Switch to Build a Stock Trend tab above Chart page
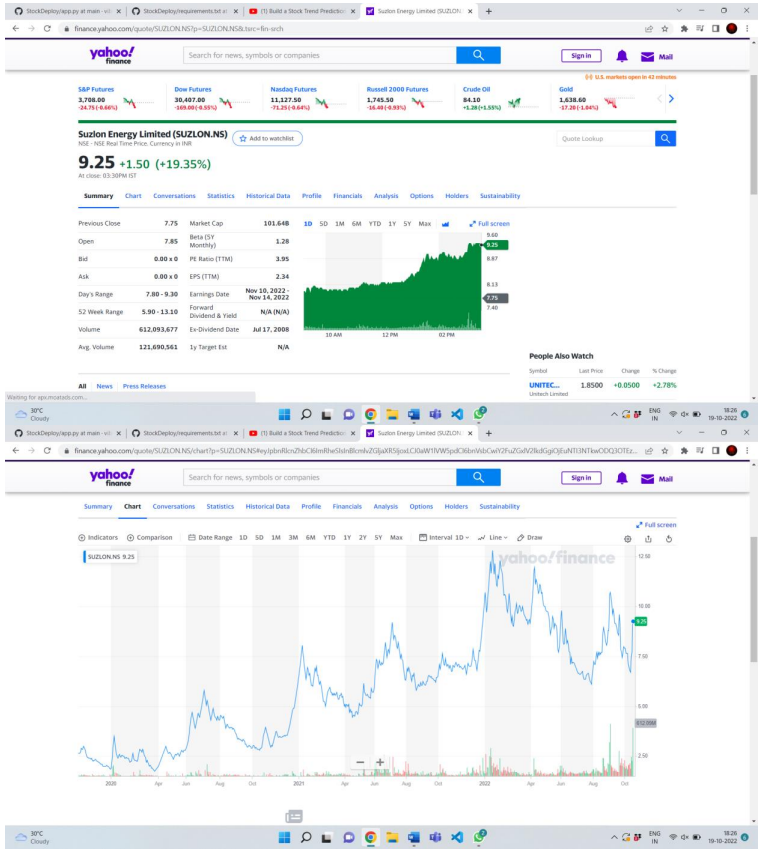This screenshot has height=850, width=759. [x=301, y=434]
